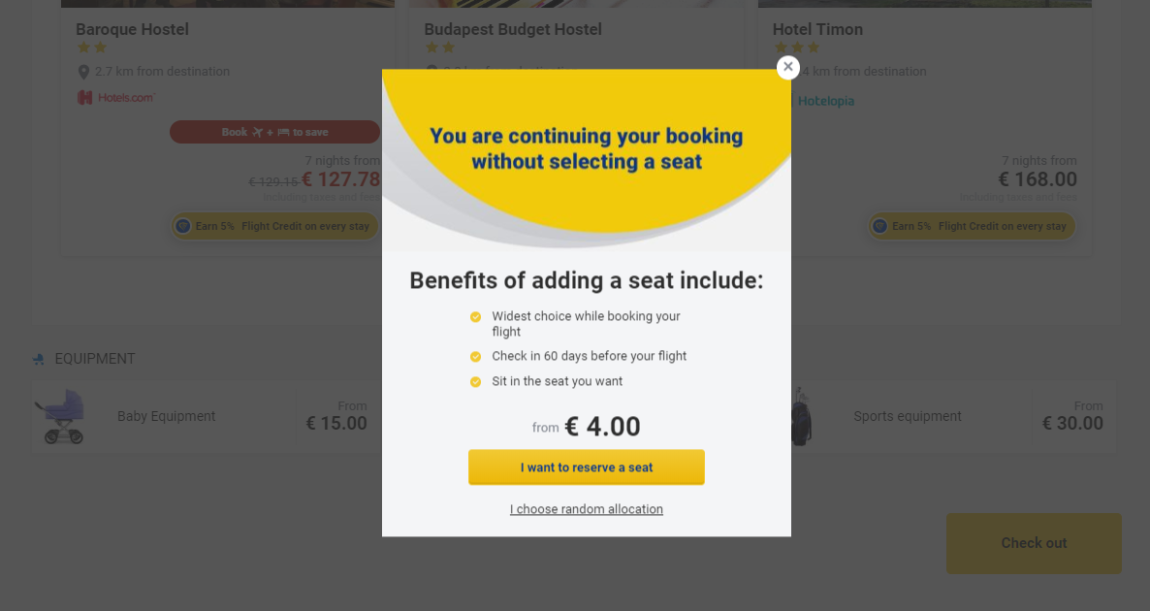The width and height of the screenshot is (1150, 611).
Task: Choose random seat allocation link
Action: click(586, 509)
